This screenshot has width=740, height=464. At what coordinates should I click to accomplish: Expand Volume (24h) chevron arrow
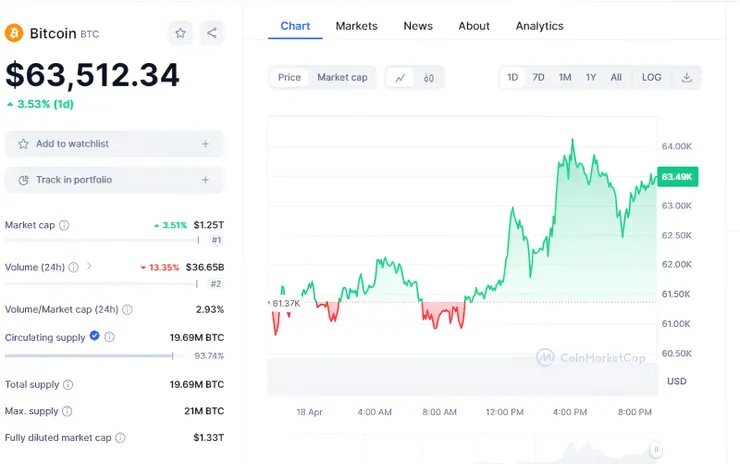[89, 266]
